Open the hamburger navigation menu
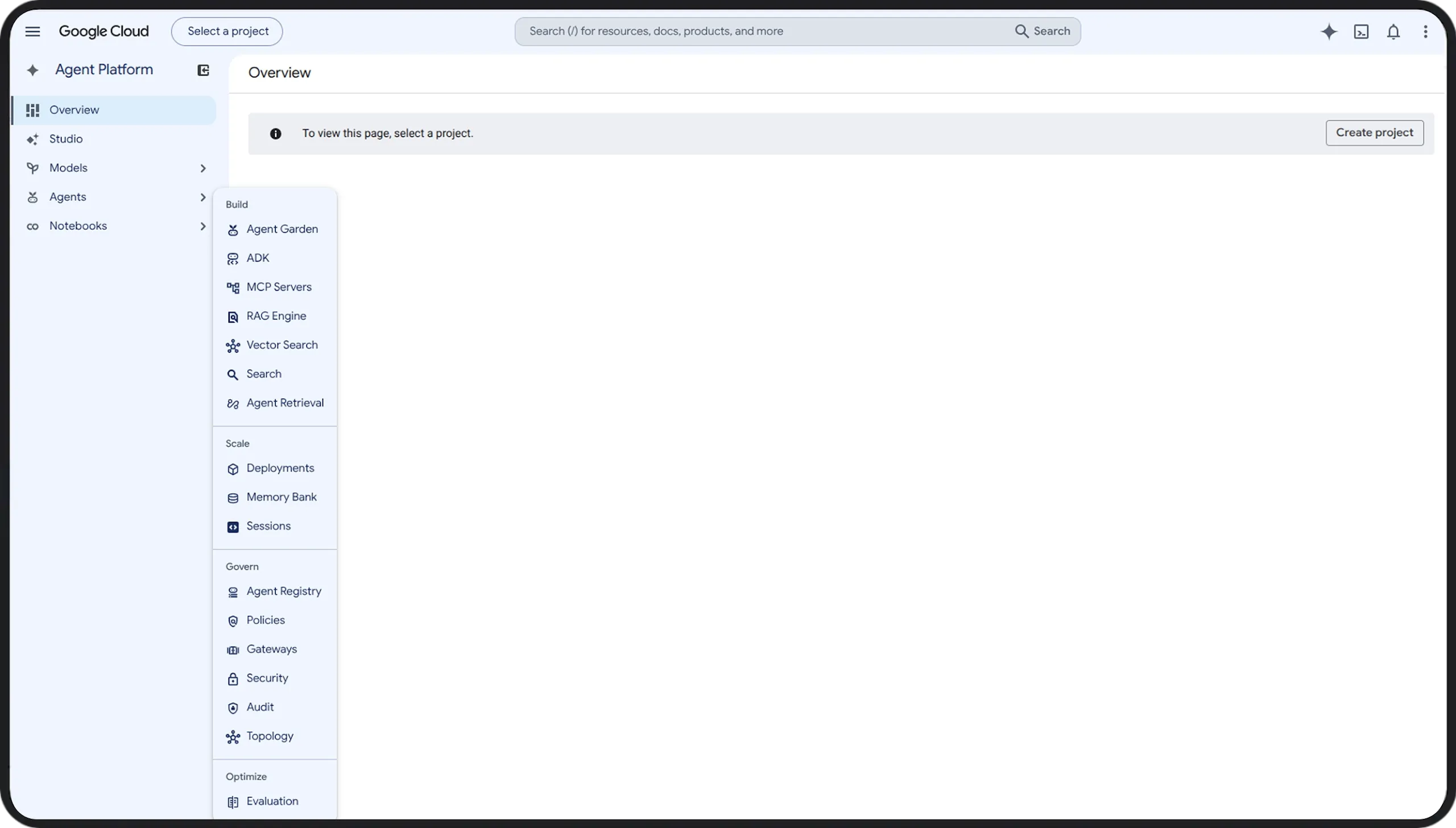 pyautogui.click(x=32, y=31)
